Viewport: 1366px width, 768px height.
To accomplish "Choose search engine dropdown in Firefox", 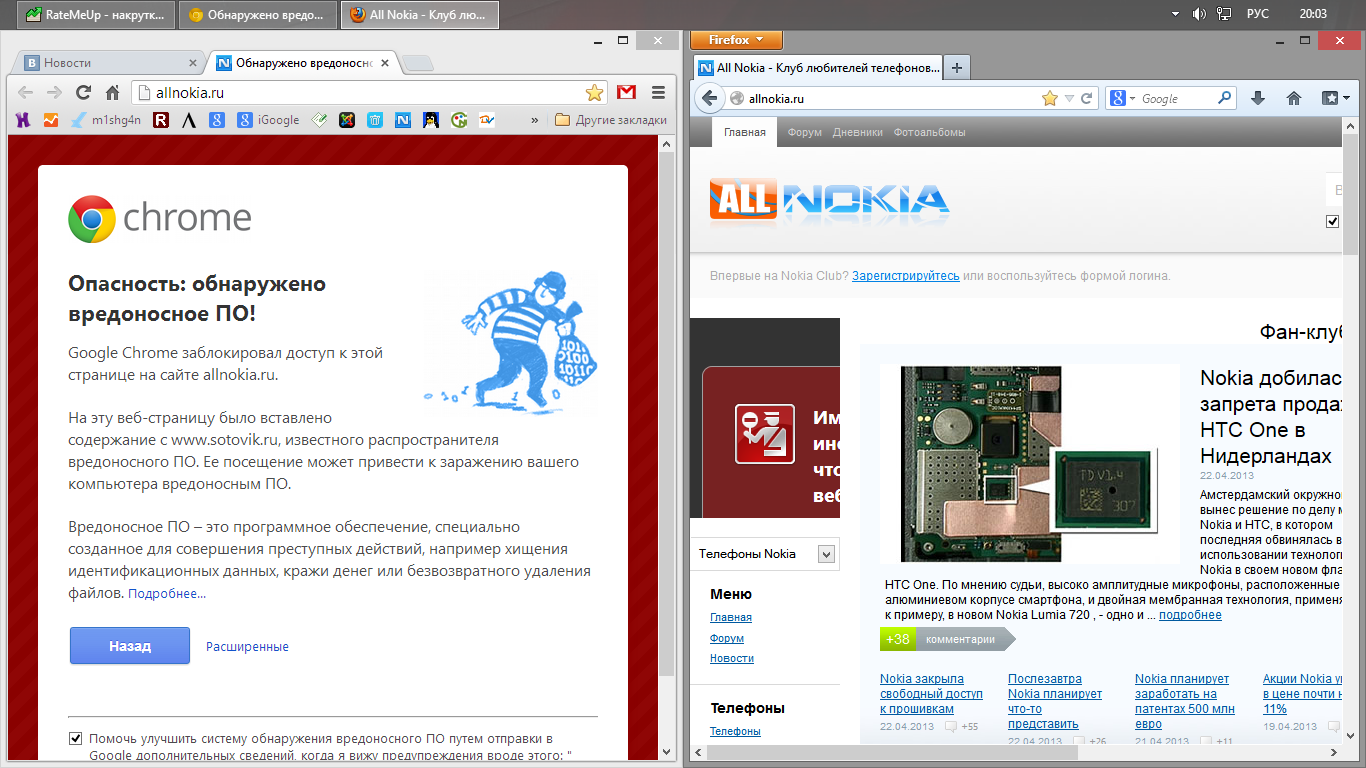I will click(1124, 98).
